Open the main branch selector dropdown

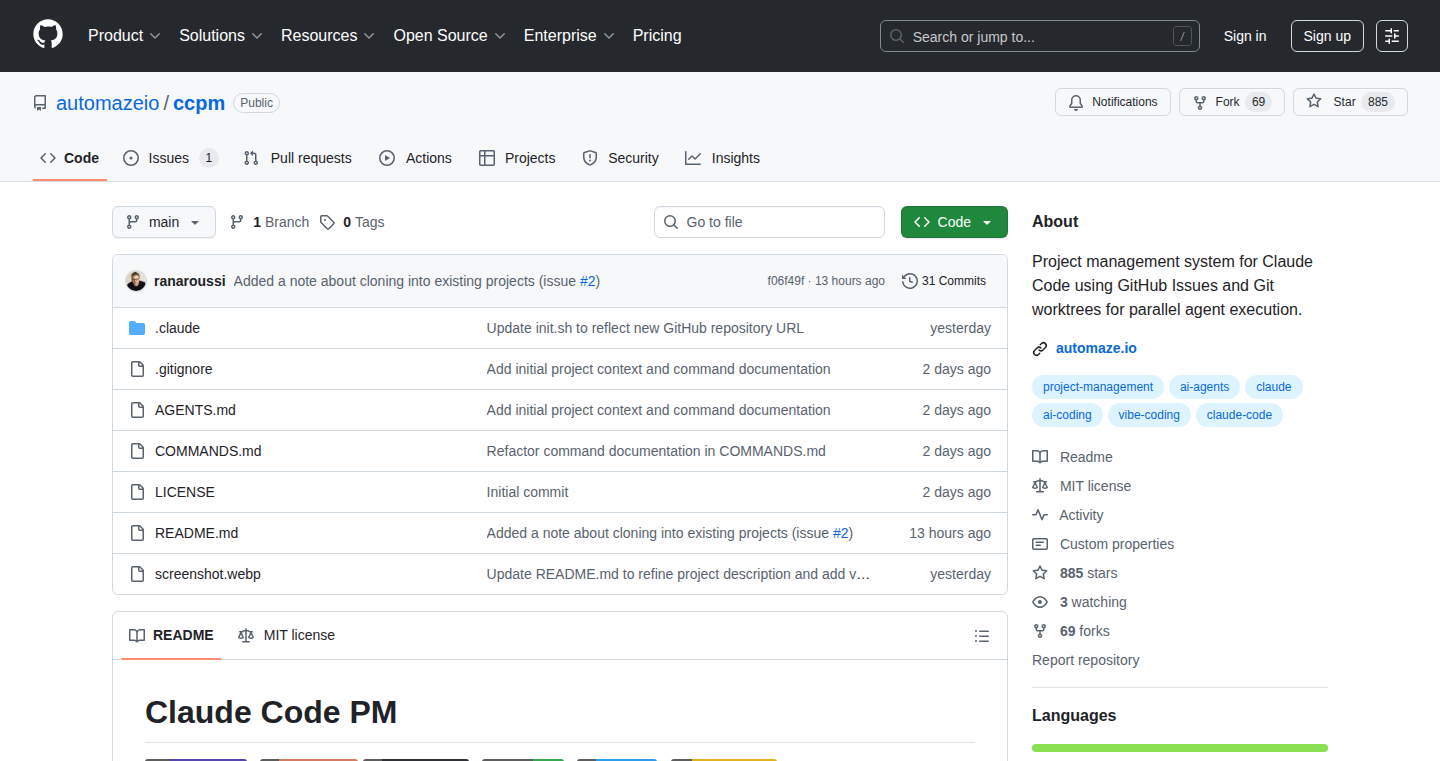point(164,222)
